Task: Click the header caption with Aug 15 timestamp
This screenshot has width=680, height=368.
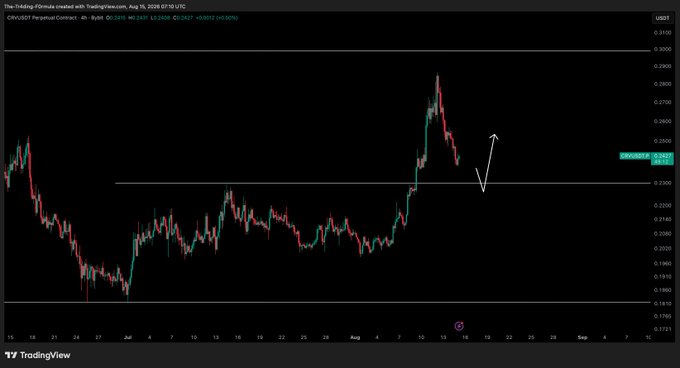Action: coord(95,7)
